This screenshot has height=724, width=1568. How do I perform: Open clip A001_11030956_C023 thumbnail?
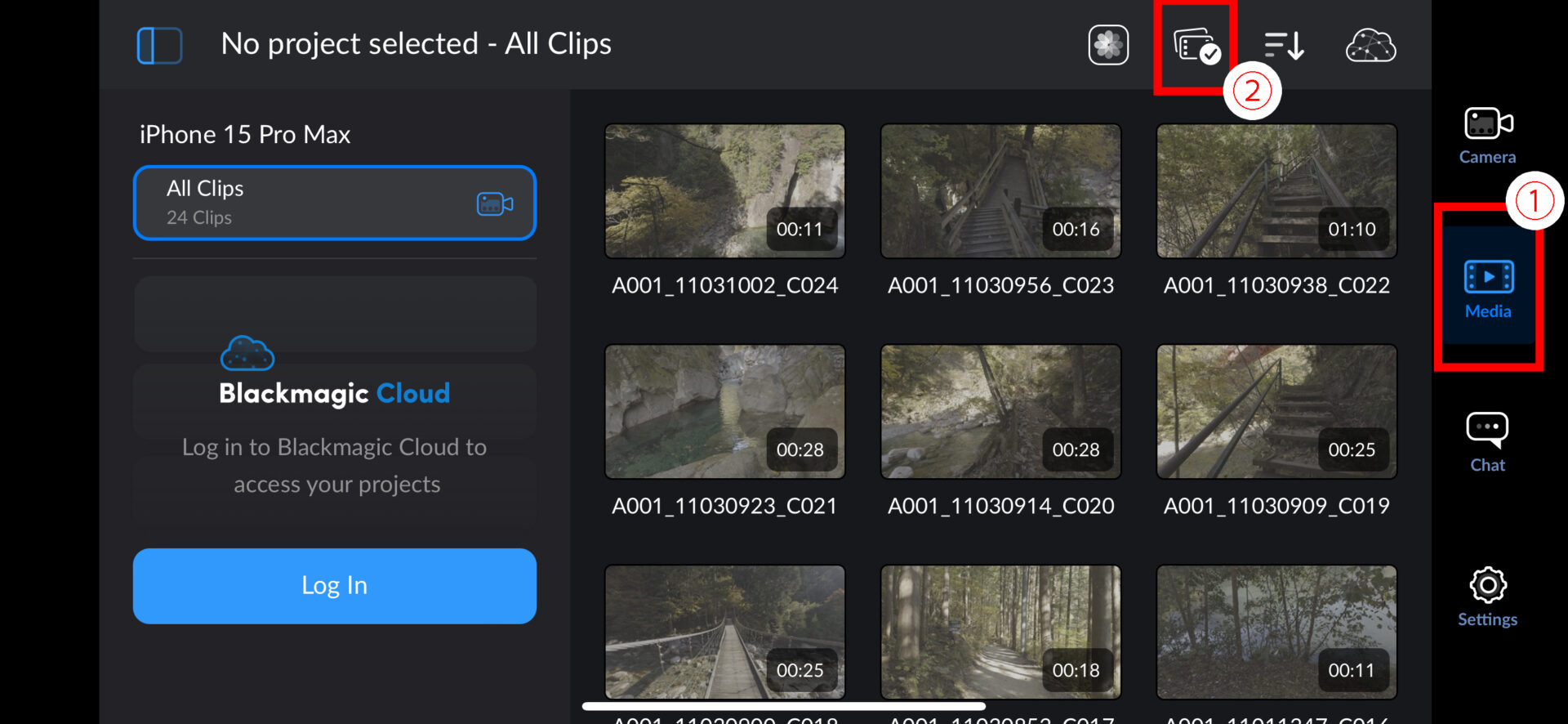1000,191
